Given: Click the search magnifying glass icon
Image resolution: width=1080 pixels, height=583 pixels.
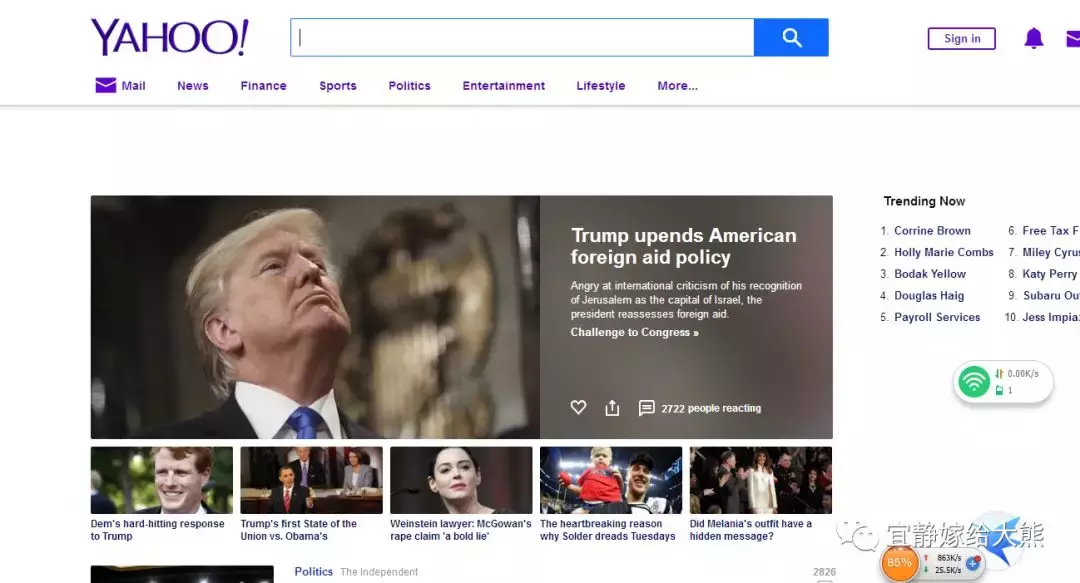Looking at the screenshot, I should (x=791, y=37).
